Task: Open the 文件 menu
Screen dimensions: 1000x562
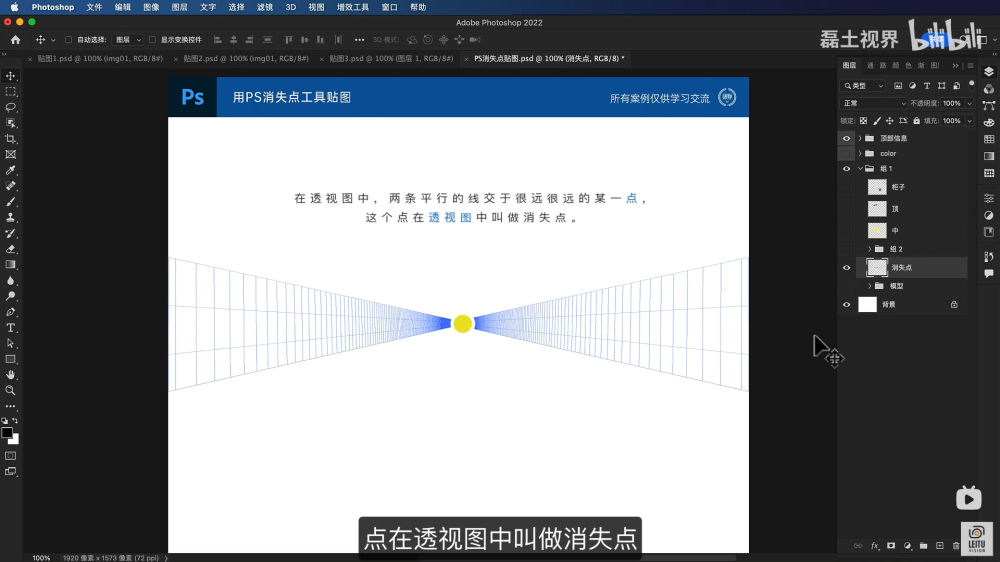Action: point(94,7)
